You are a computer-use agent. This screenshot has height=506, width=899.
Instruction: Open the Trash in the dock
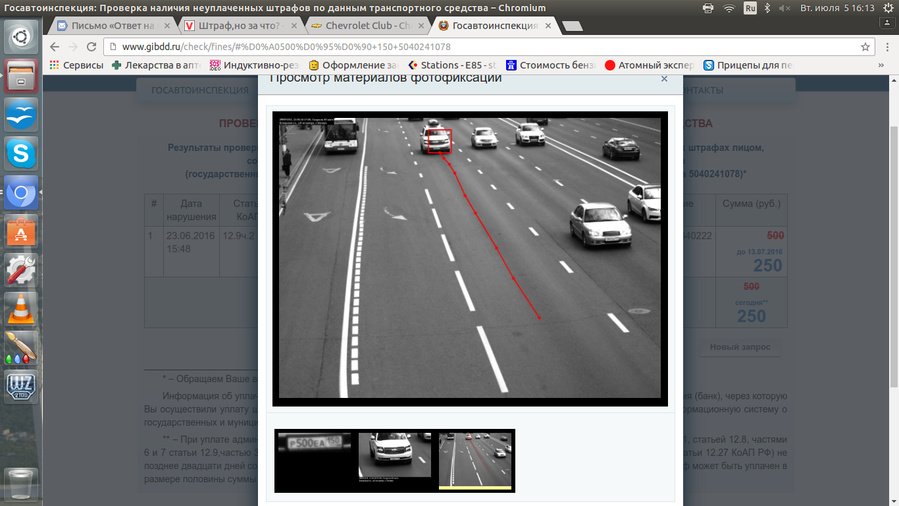click(21, 485)
